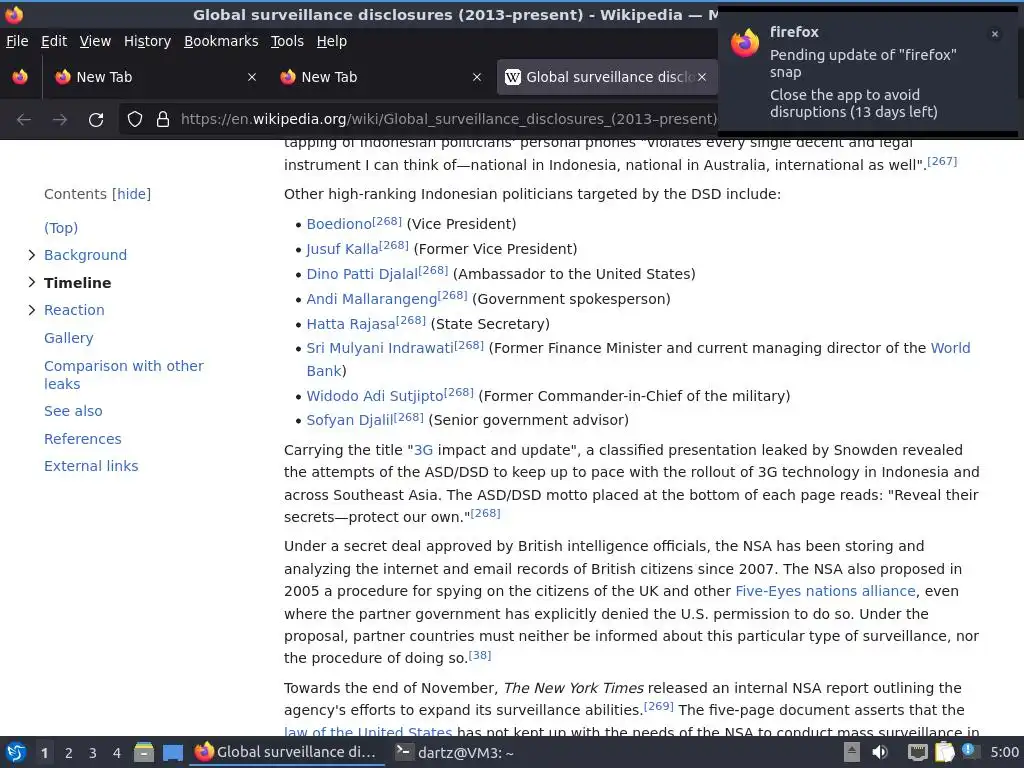The width and height of the screenshot is (1024, 768).
Task: Close the Global surveillance disclosures tab
Action: pyautogui.click(x=702, y=77)
